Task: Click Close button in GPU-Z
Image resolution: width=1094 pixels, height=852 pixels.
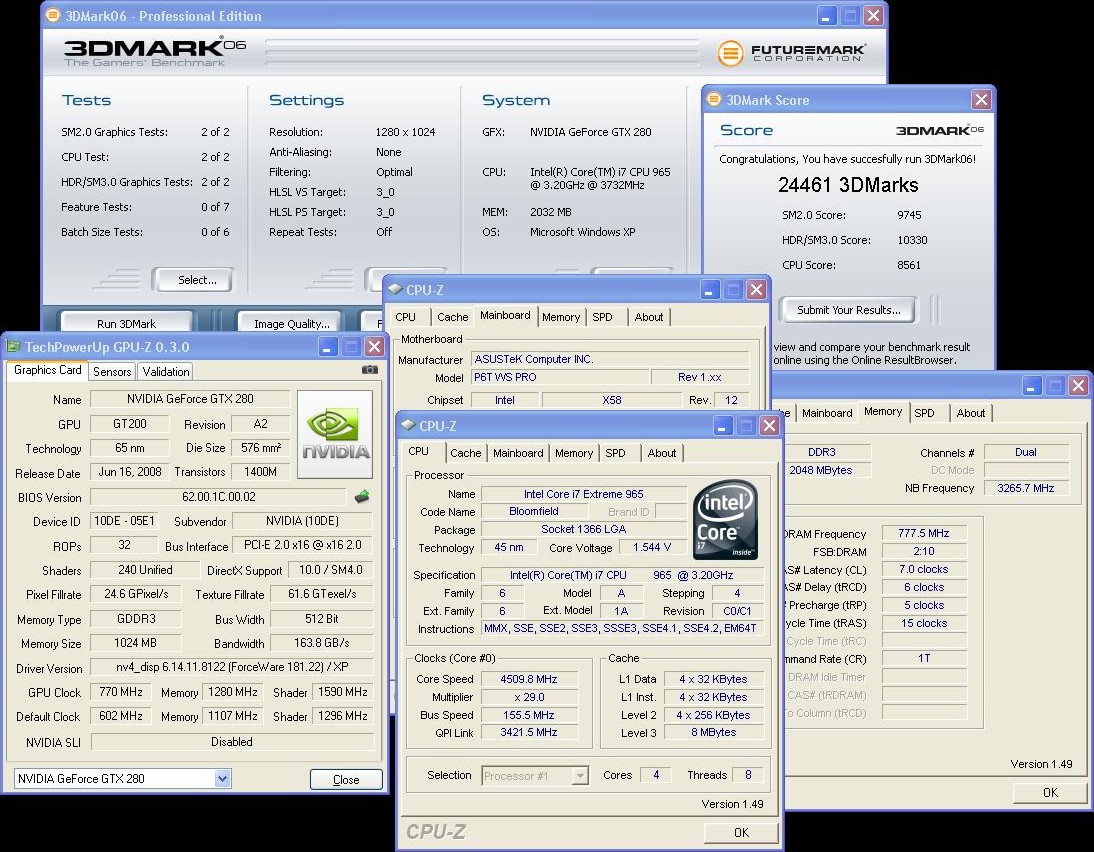Action: (346, 779)
